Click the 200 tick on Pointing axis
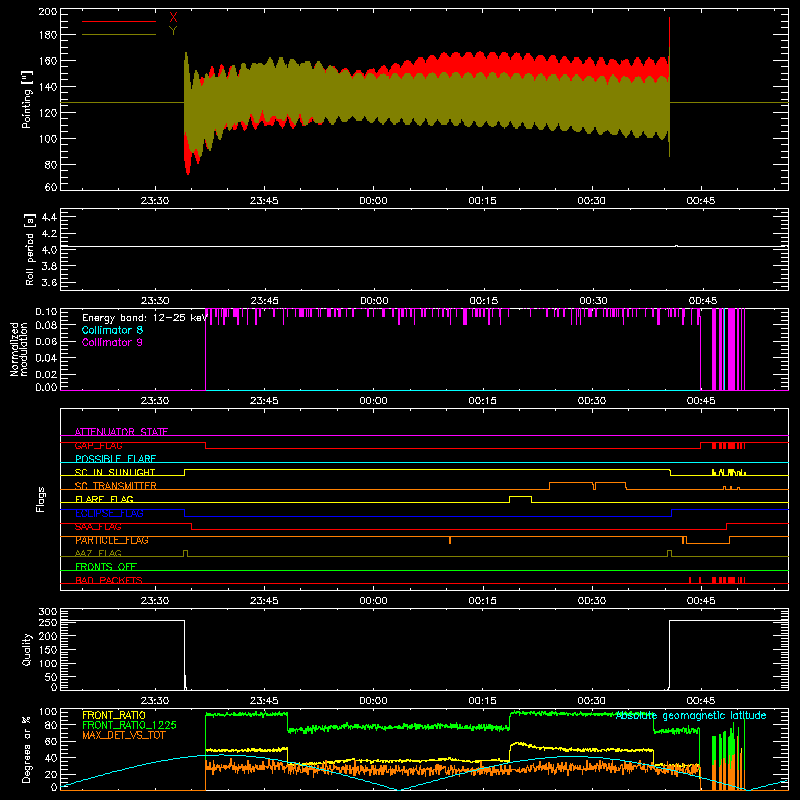800x800 pixels. 47,11
